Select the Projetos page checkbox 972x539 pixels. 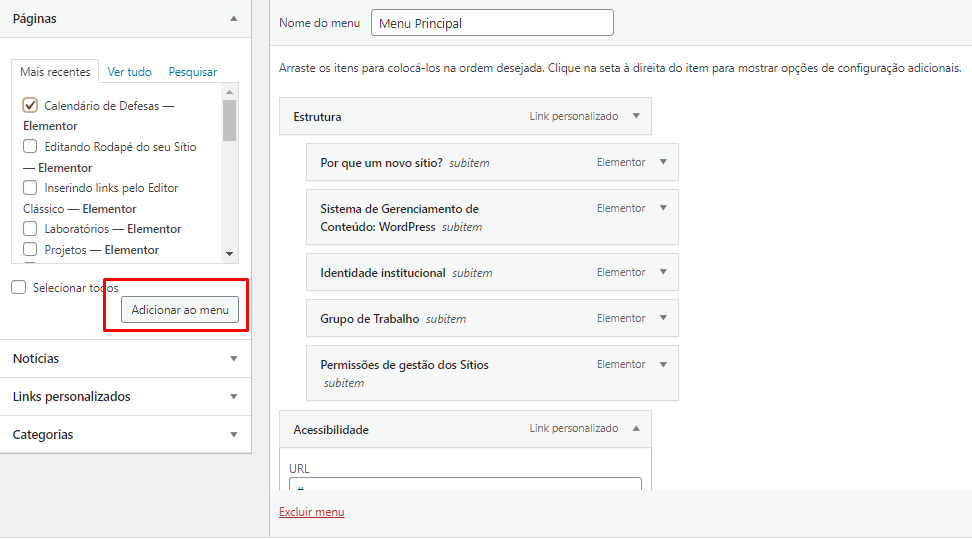point(30,250)
